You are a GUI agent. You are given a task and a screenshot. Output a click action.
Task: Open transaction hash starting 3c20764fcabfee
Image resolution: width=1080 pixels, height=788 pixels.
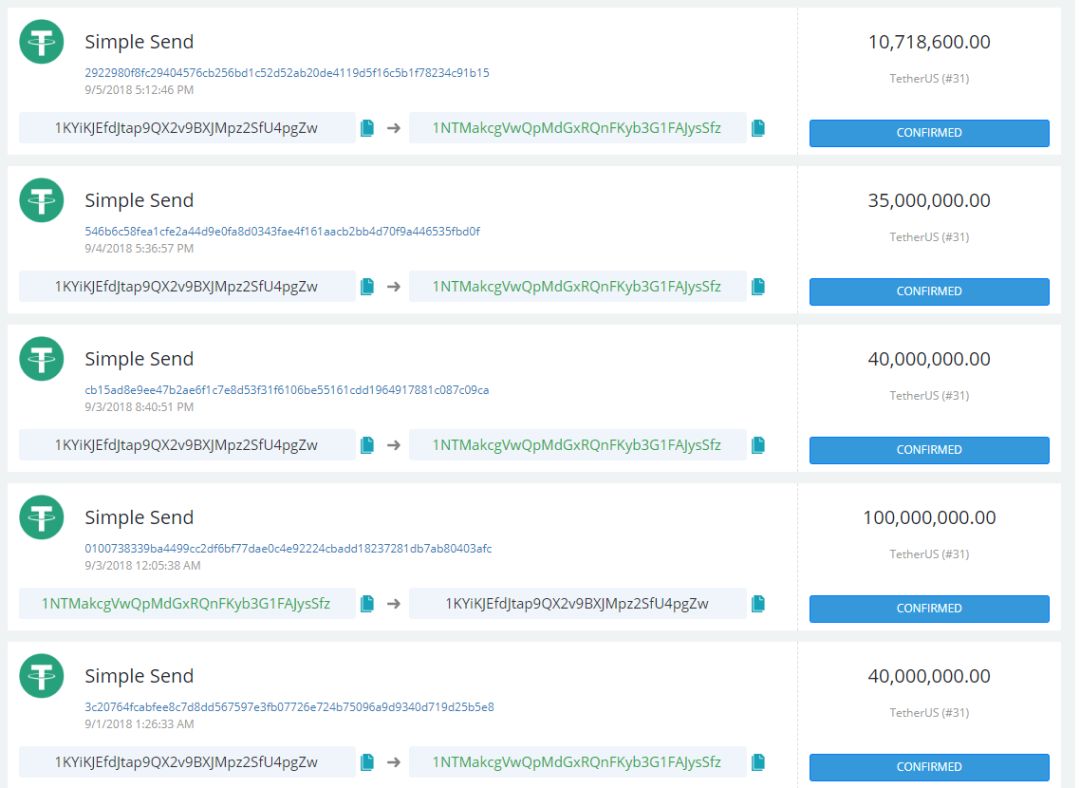pyautogui.click(x=289, y=707)
